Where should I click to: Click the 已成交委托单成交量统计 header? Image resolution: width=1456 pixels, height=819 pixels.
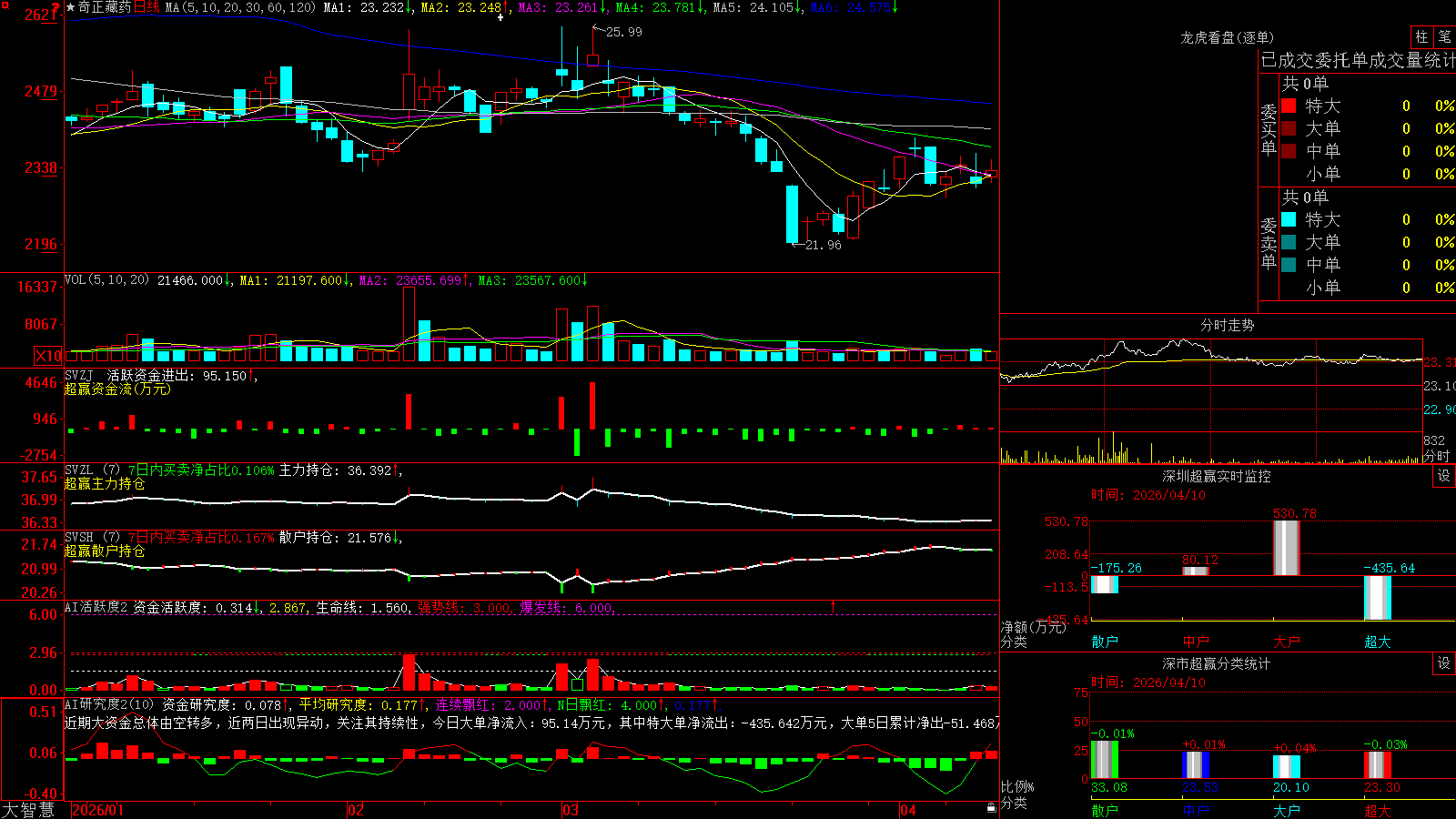point(1358,60)
